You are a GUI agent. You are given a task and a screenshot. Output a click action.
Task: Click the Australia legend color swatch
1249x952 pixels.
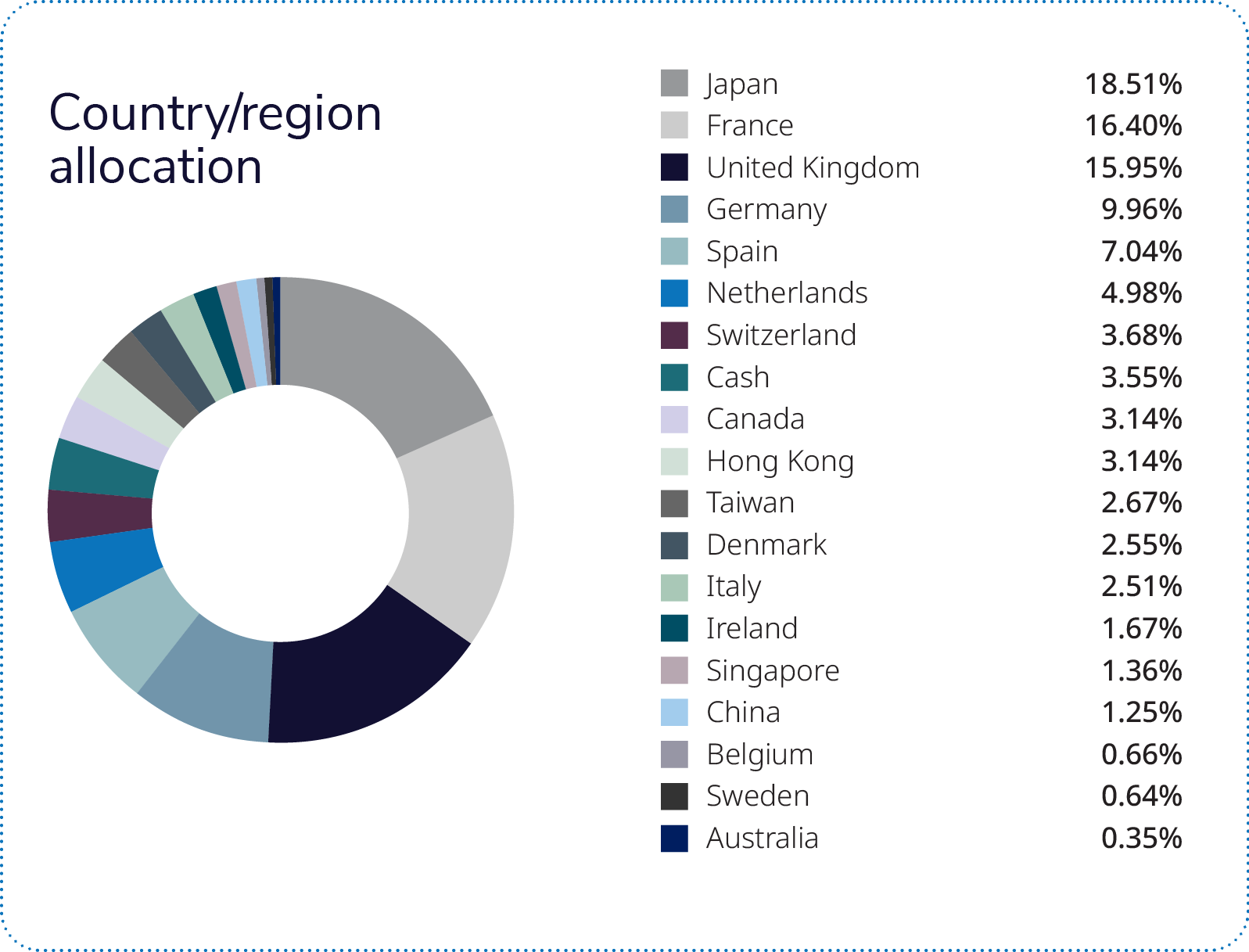(x=674, y=839)
